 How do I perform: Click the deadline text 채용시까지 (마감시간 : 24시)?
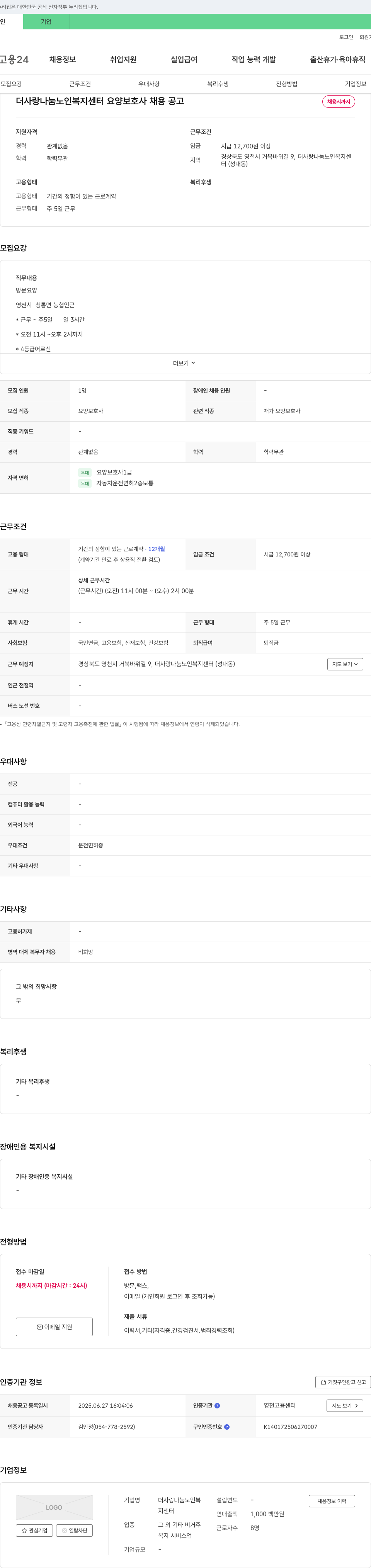51,1286
